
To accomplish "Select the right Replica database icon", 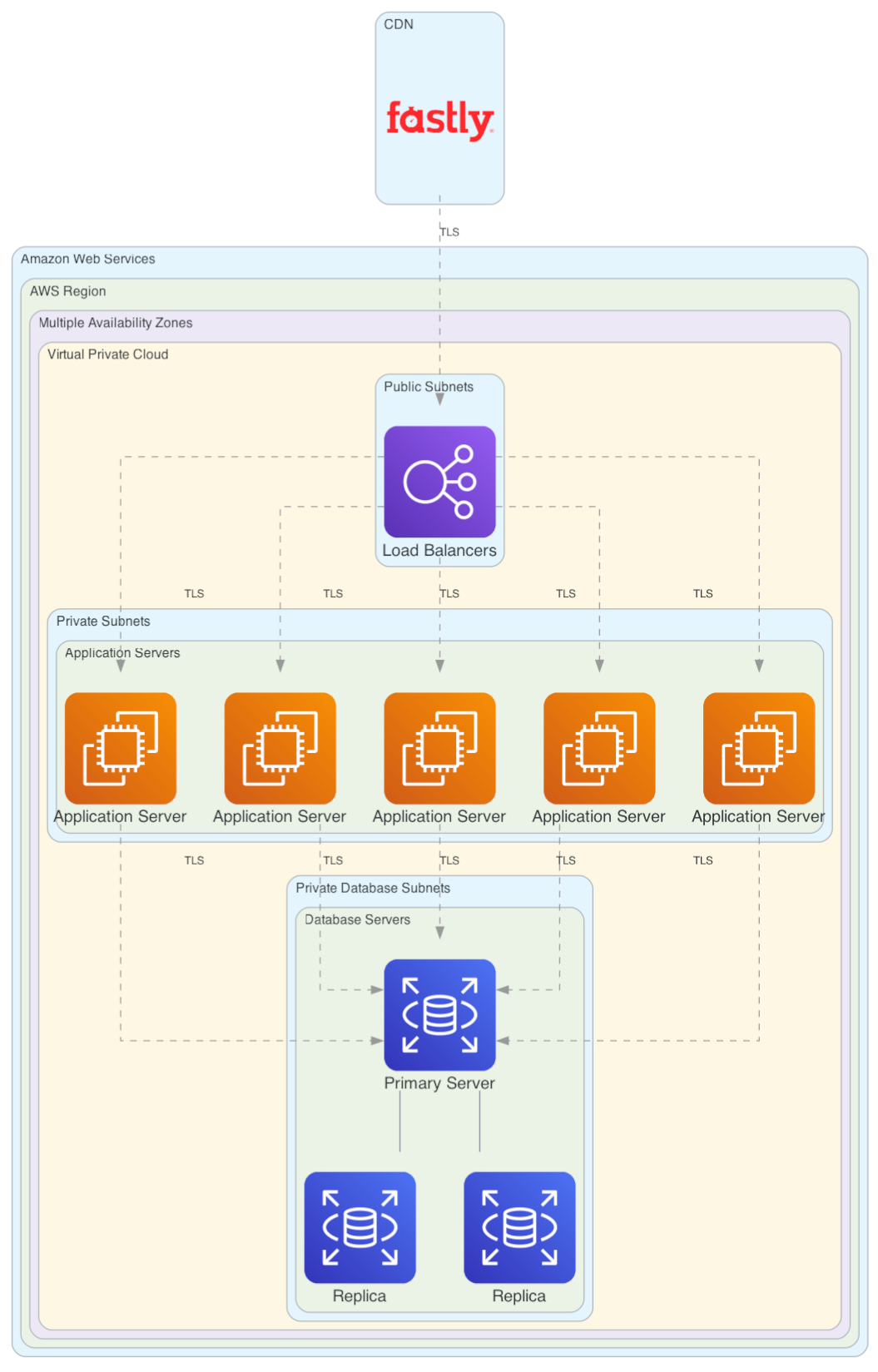I will click(519, 1226).
